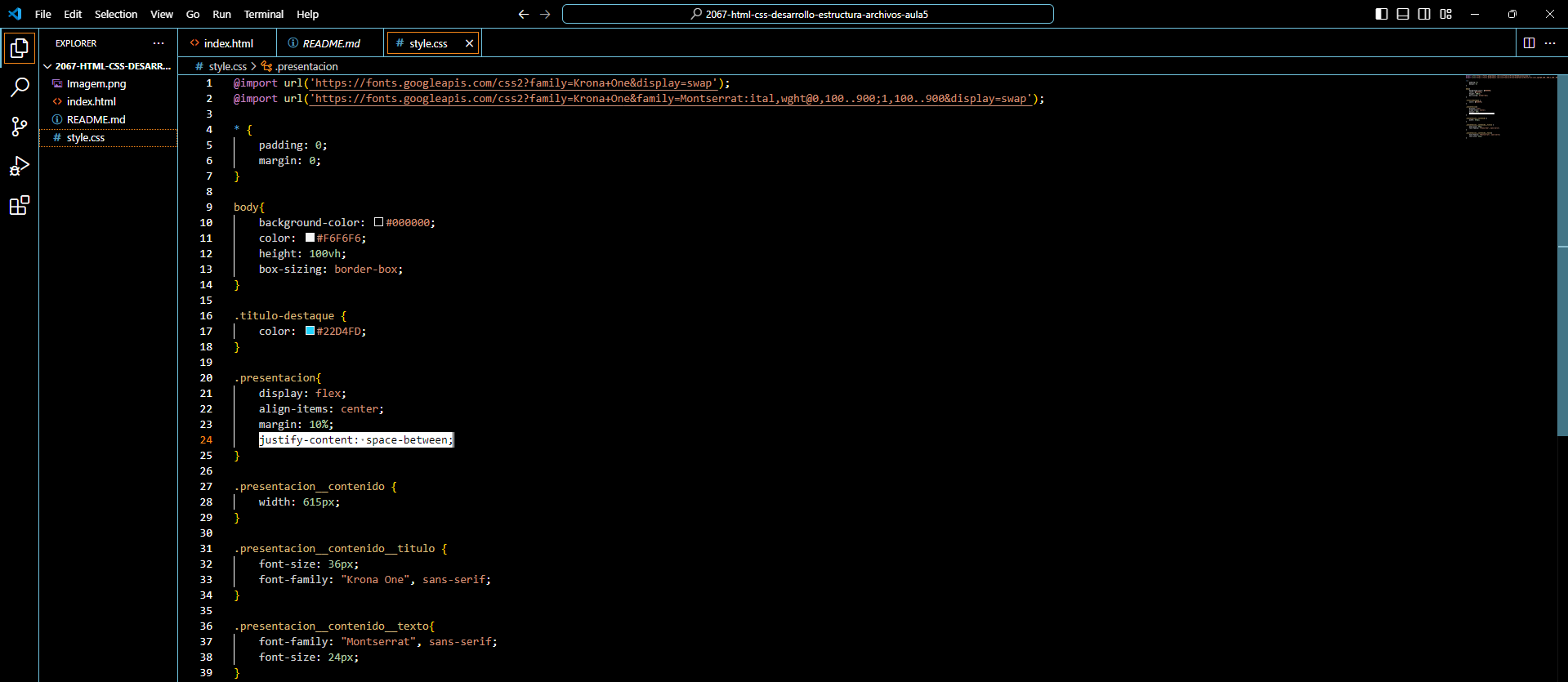
Task: Toggle the primary side bar layout icon
Action: (1382, 14)
